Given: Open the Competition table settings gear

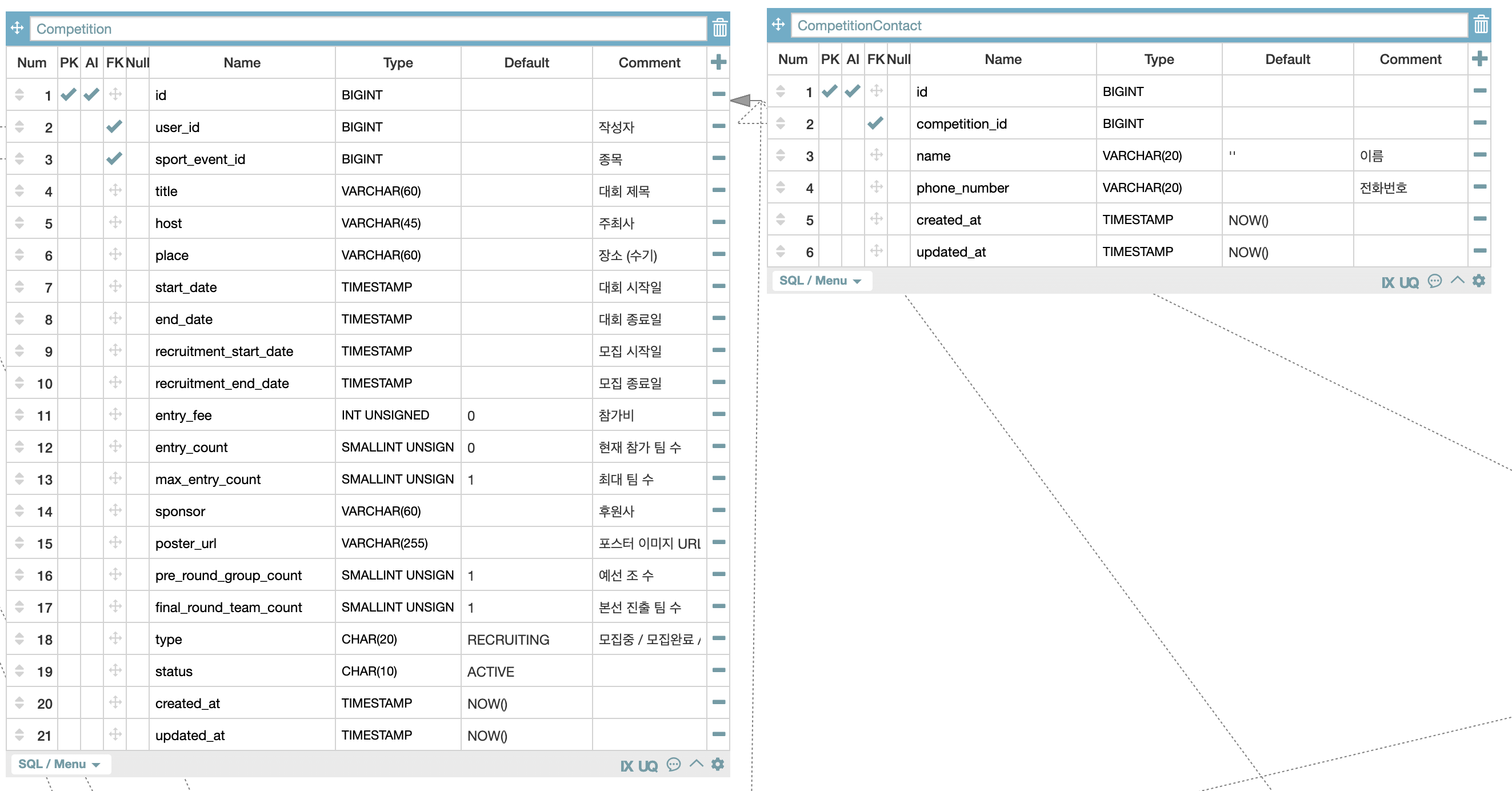Looking at the screenshot, I should tap(717, 764).
